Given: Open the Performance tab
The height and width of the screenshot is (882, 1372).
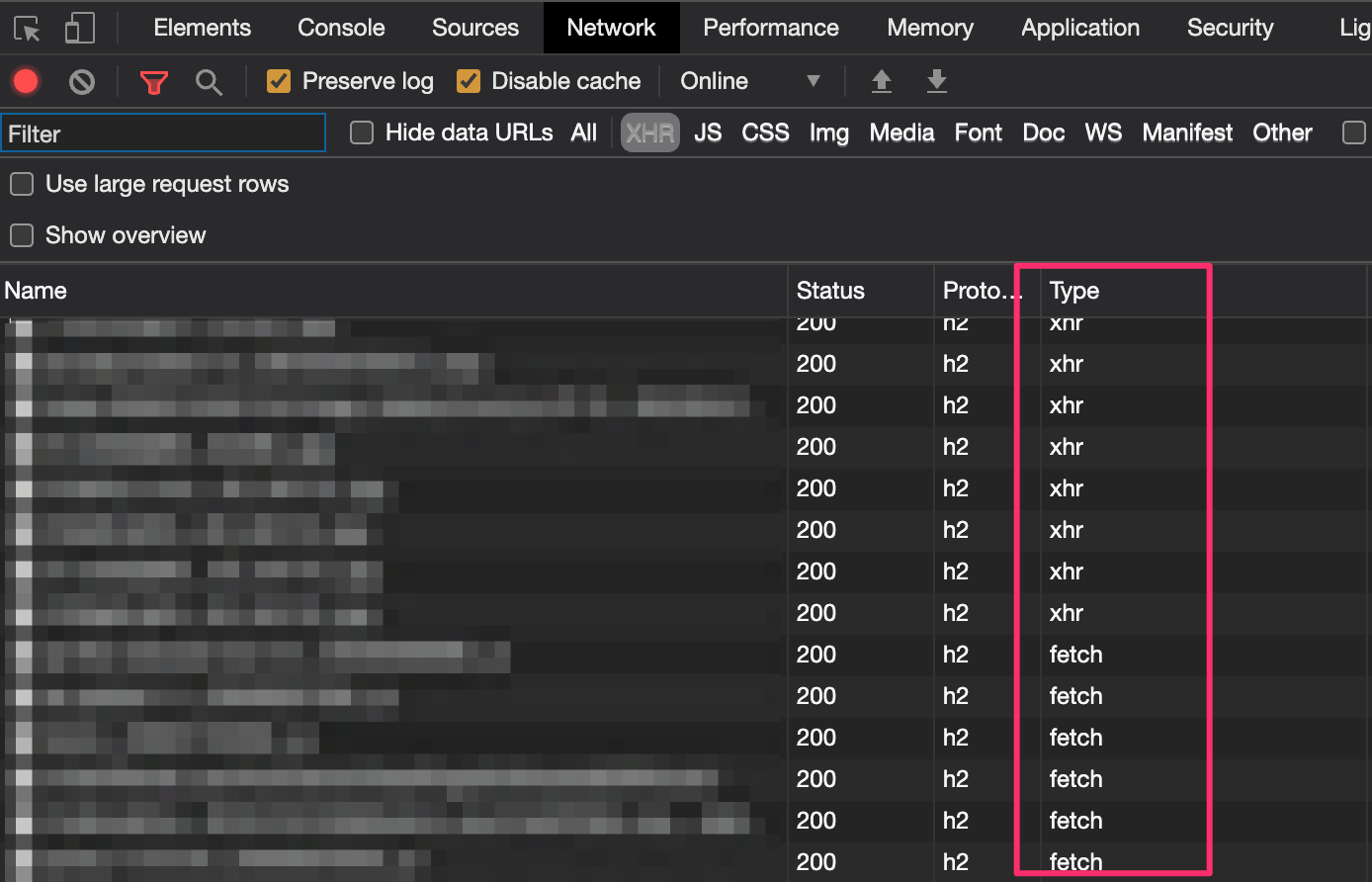Looking at the screenshot, I should click(771, 28).
